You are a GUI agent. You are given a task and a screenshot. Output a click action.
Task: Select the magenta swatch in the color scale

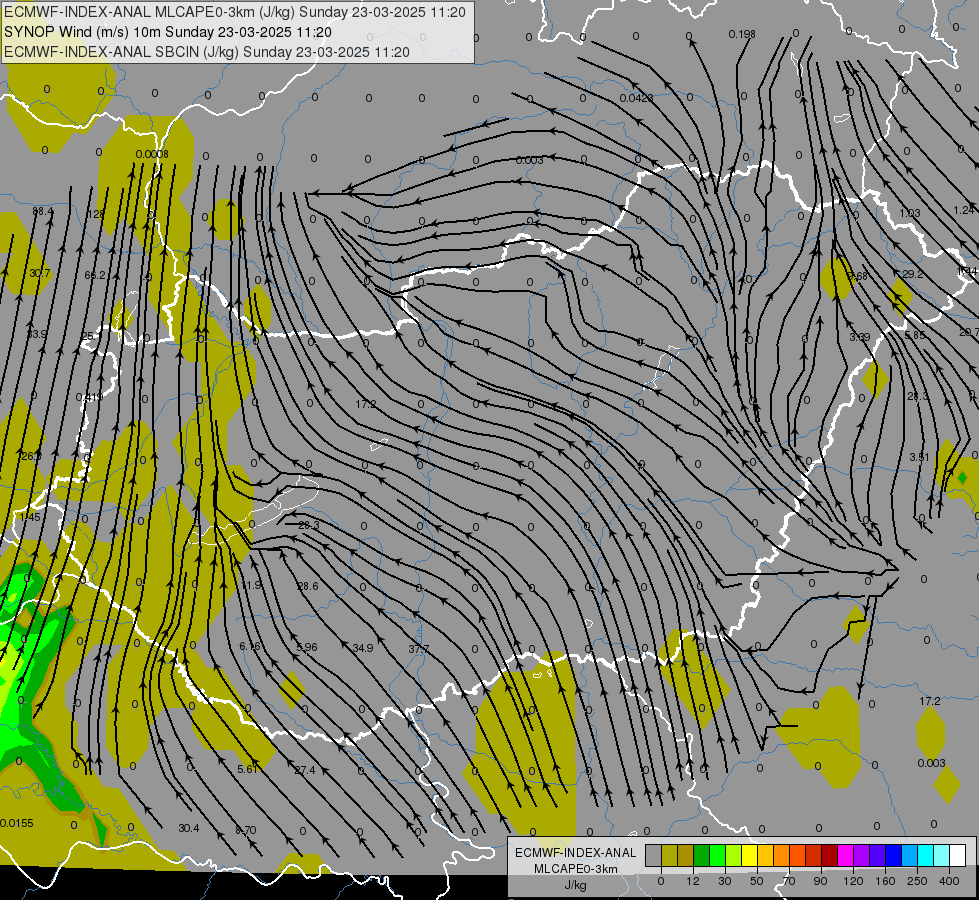click(845, 856)
